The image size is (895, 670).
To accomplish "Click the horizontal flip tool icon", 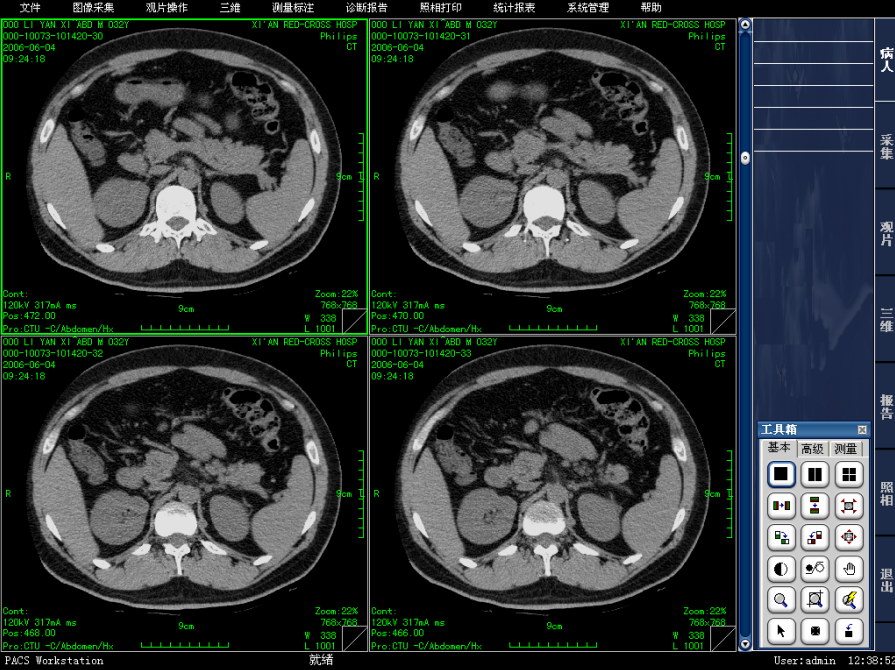I will tap(781, 506).
